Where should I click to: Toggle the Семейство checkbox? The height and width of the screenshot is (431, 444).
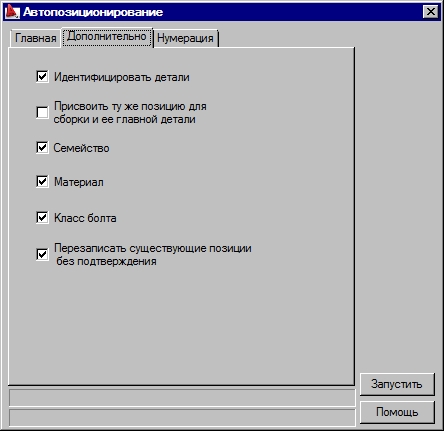[42, 147]
